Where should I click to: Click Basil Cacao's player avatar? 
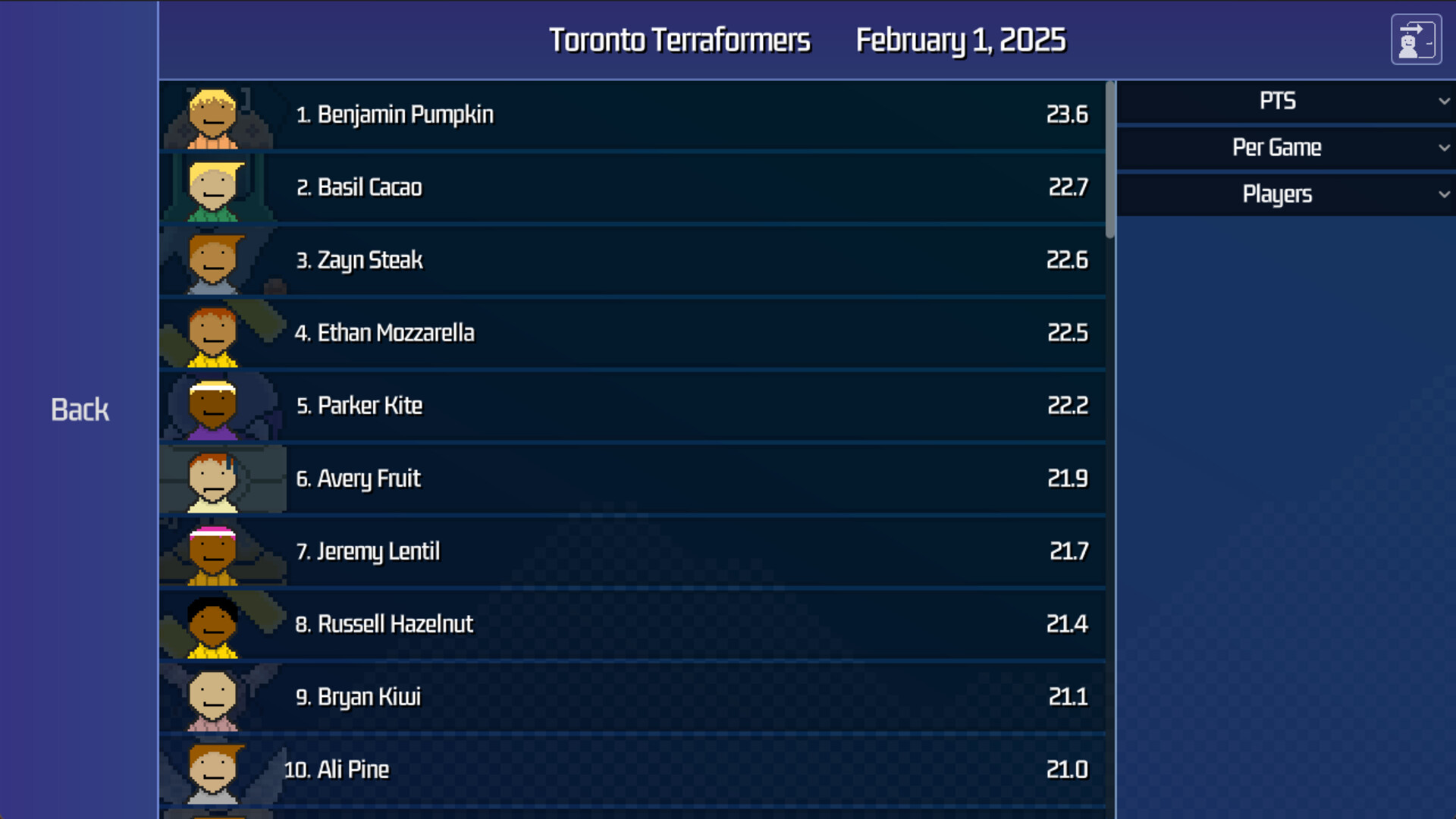tap(213, 190)
